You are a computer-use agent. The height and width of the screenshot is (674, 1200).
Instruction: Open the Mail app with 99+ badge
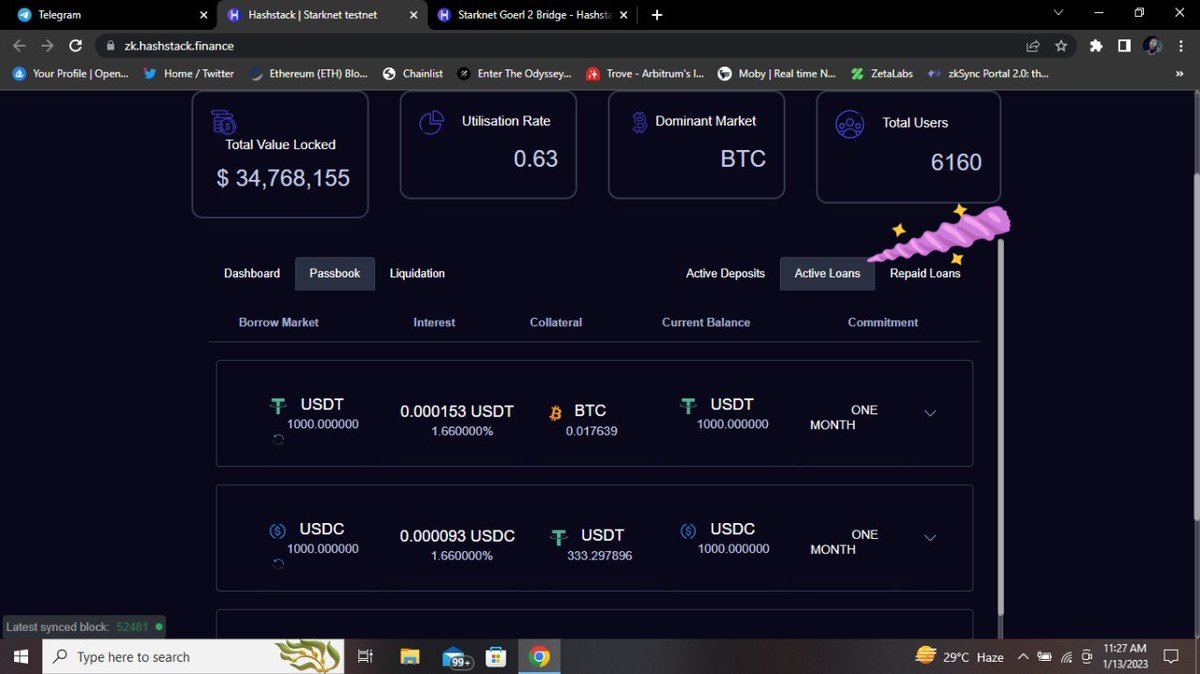click(456, 657)
